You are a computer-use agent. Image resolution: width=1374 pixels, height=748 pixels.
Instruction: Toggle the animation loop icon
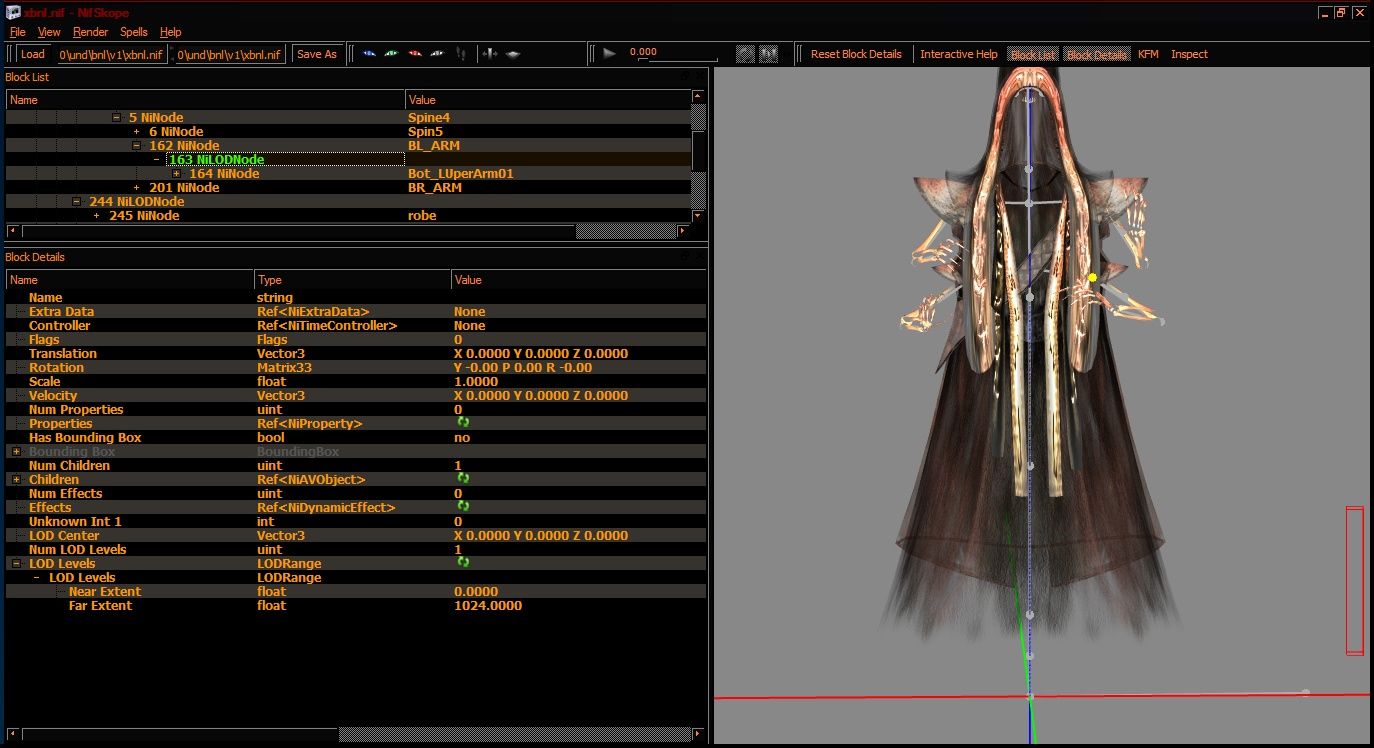tap(746, 54)
